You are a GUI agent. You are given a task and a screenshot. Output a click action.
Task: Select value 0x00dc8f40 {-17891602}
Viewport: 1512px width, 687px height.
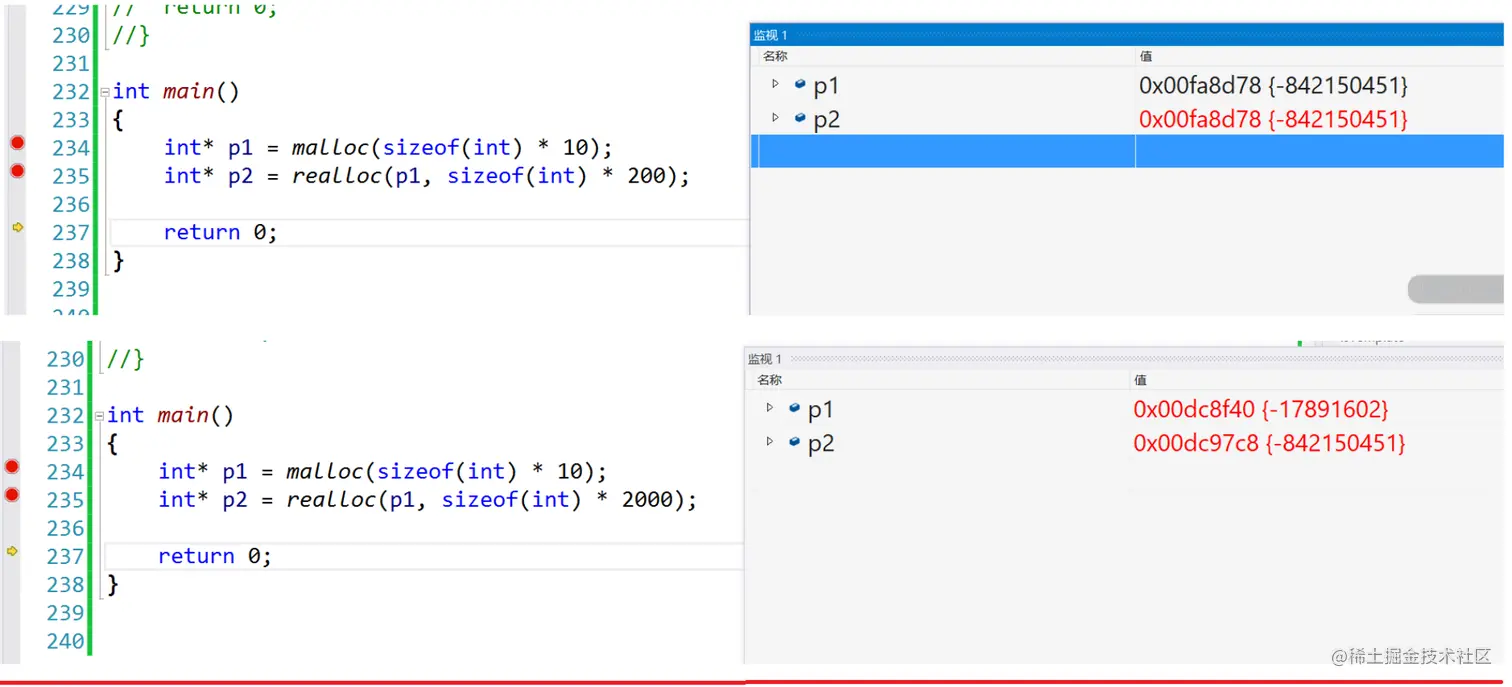click(x=1261, y=409)
